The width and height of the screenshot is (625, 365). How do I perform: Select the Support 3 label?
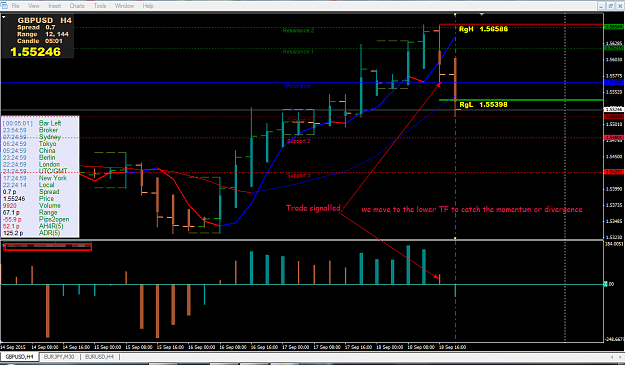point(299,175)
